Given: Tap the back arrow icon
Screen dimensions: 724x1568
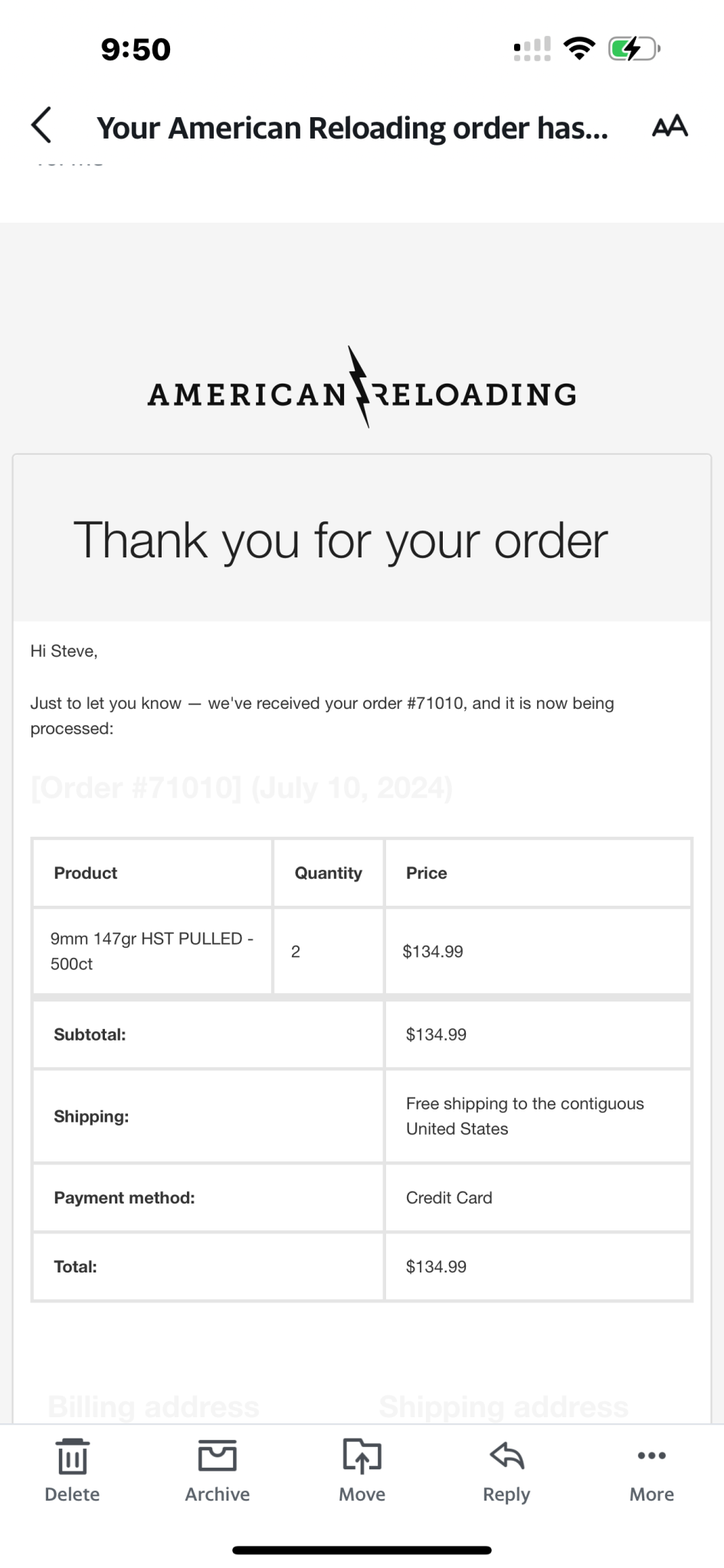Looking at the screenshot, I should pos(41,125).
